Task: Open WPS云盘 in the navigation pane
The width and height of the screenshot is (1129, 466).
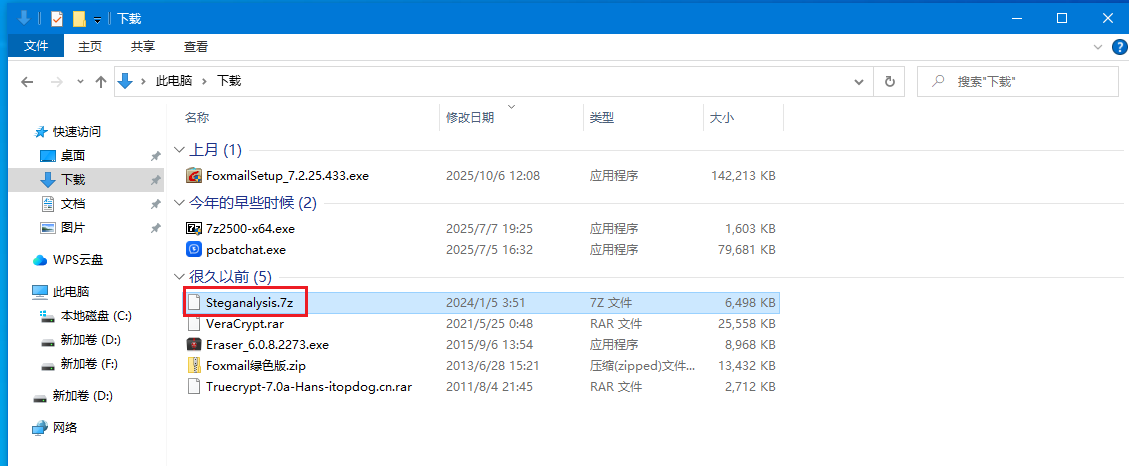Action: click(77, 260)
